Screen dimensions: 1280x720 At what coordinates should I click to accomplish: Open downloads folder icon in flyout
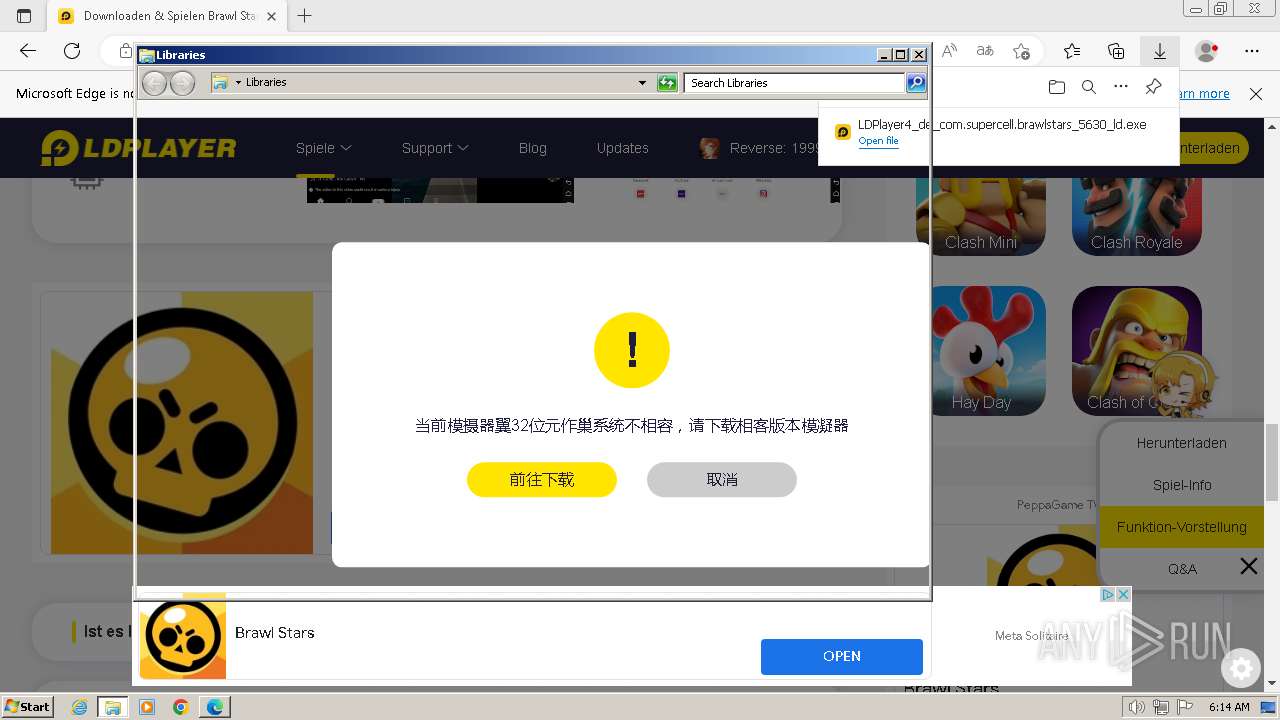(1057, 87)
